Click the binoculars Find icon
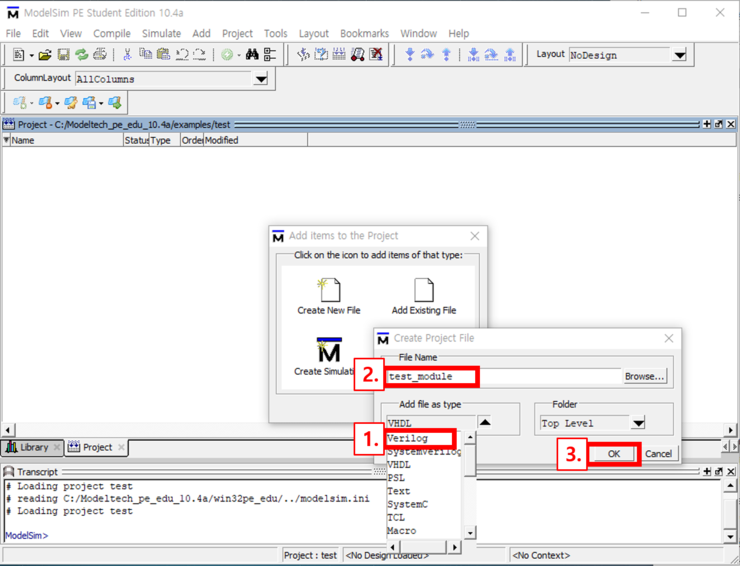740x566 pixels. 252,55
